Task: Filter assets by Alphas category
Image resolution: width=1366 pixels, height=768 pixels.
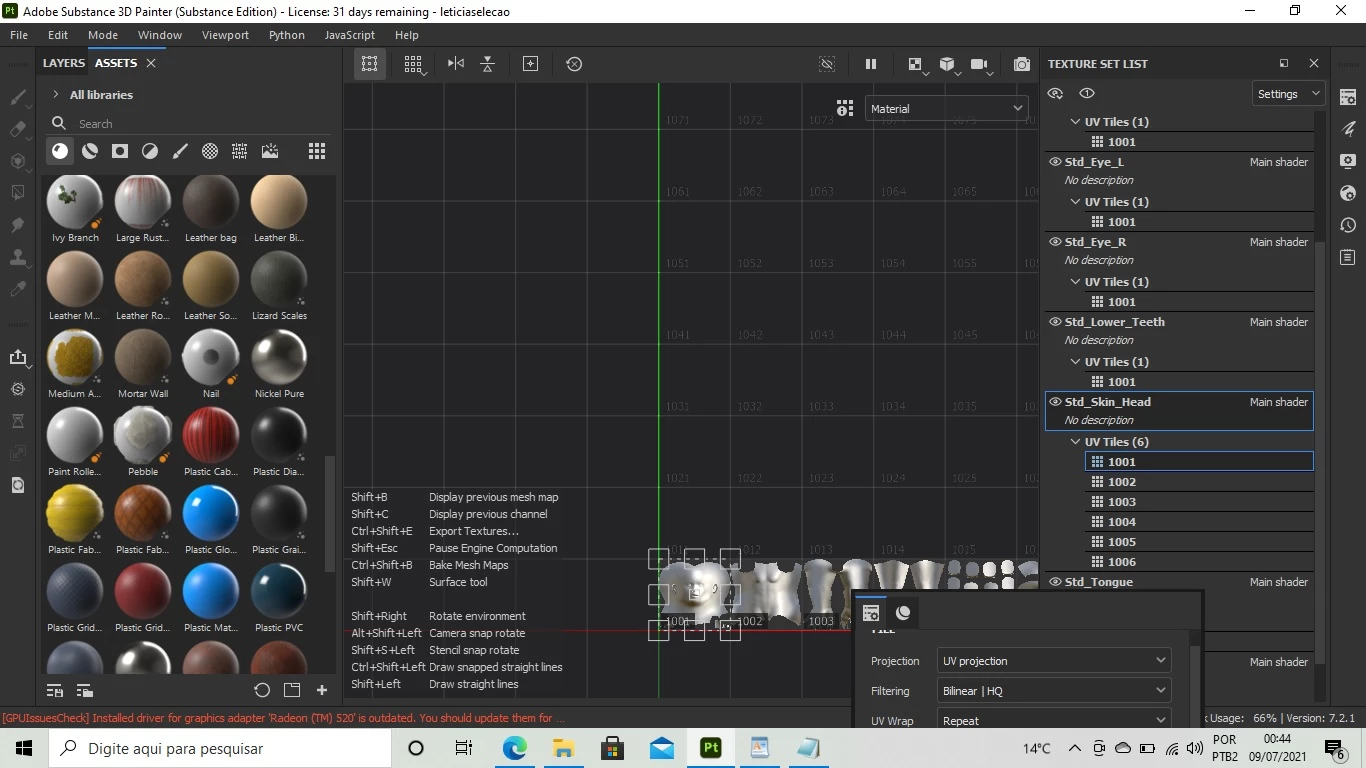Action: pyautogui.click(x=210, y=151)
